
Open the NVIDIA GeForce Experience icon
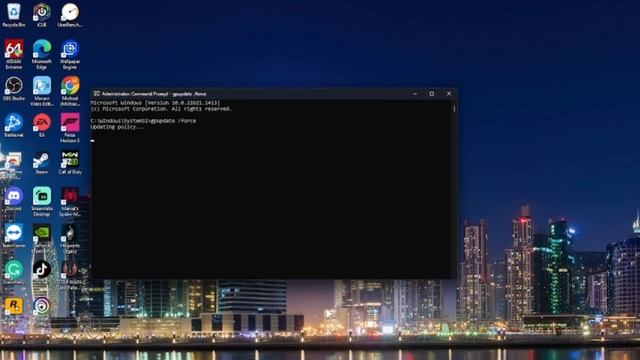(x=42, y=238)
